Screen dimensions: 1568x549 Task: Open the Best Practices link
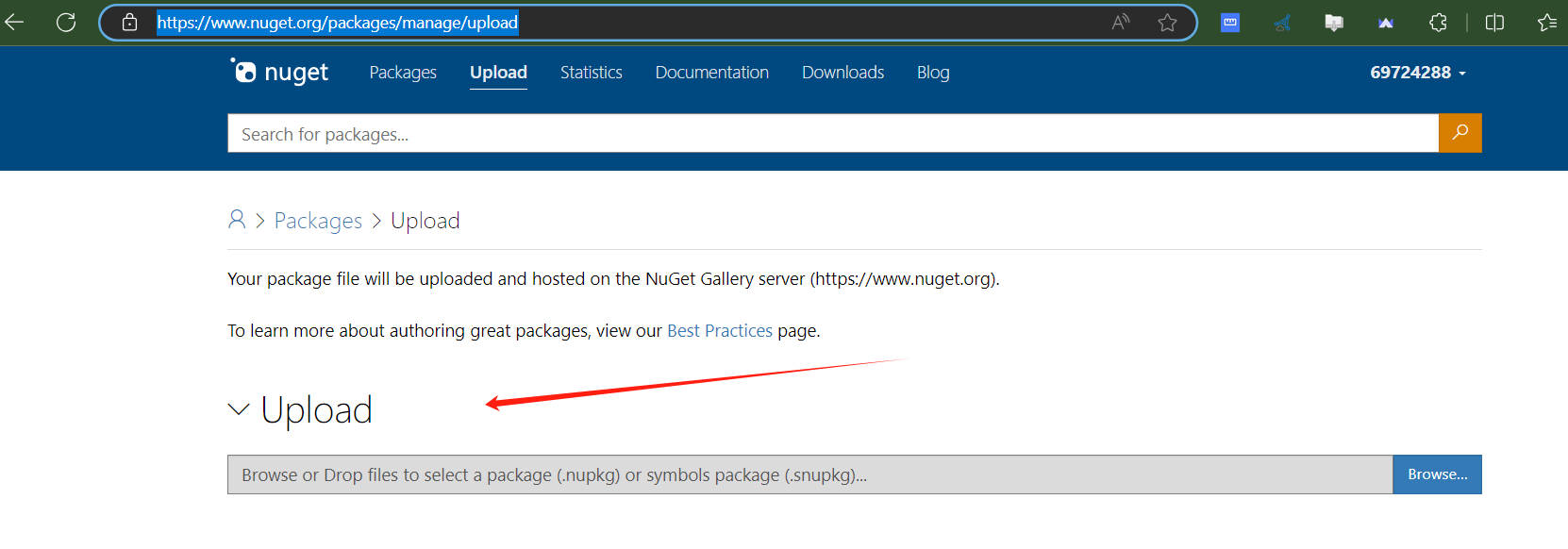[x=719, y=331]
